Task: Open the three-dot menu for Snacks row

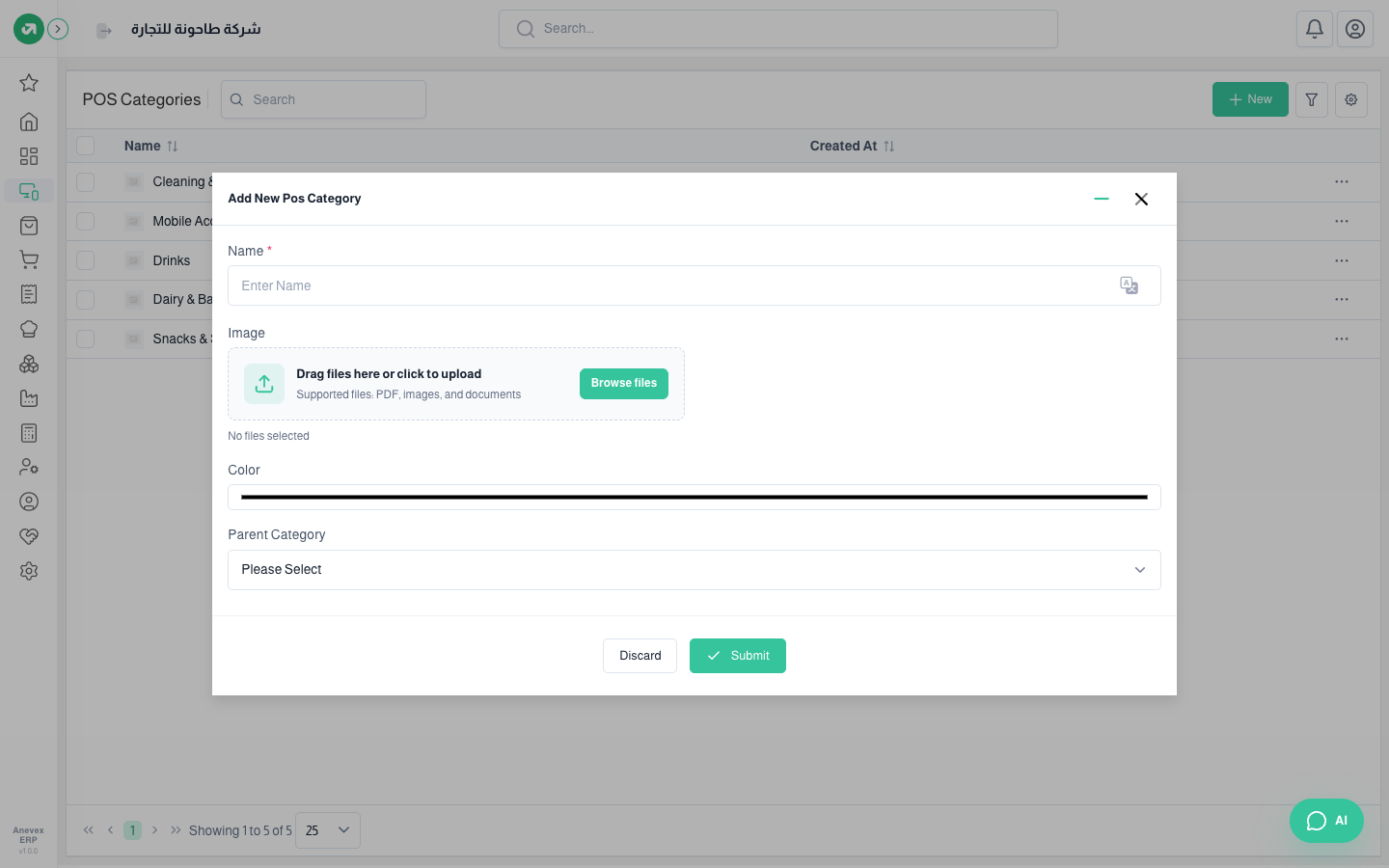Action: pyautogui.click(x=1342, y=339)
